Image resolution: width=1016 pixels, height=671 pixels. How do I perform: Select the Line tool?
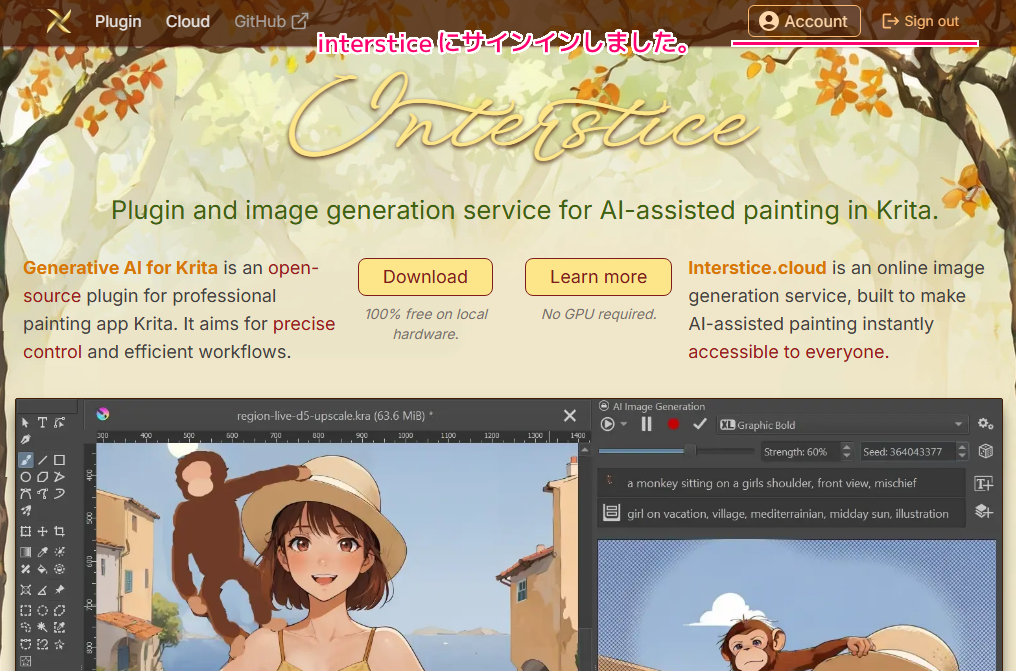[x=42, y=460]
